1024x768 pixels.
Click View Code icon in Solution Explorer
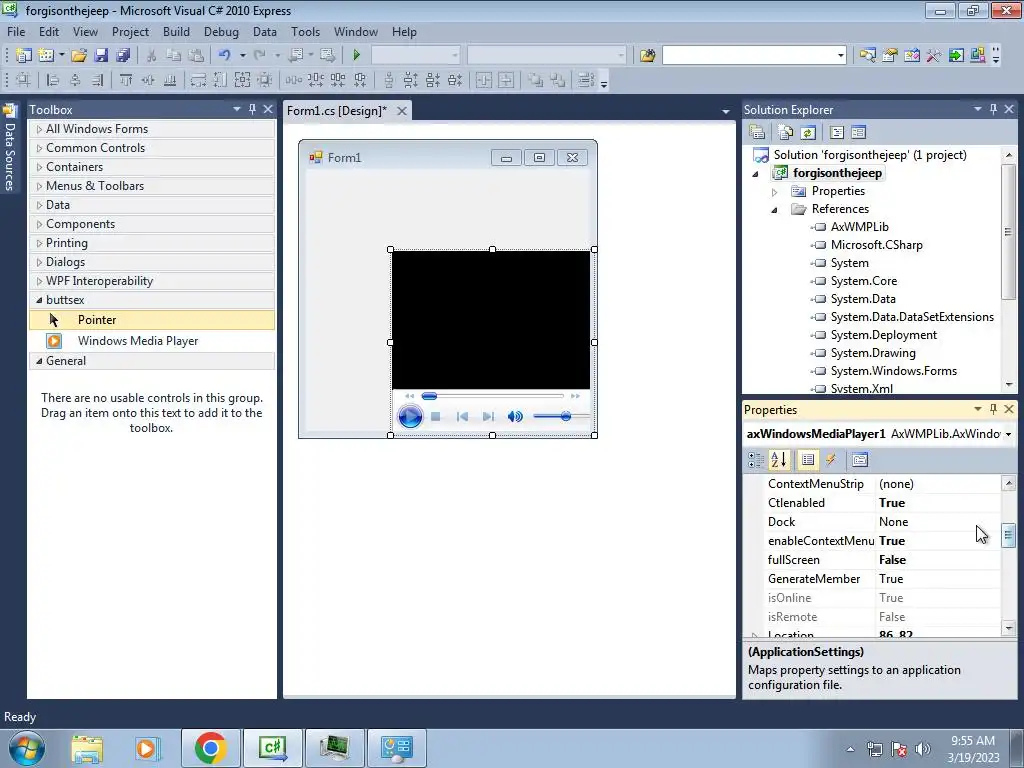click(x=837, y=133)
